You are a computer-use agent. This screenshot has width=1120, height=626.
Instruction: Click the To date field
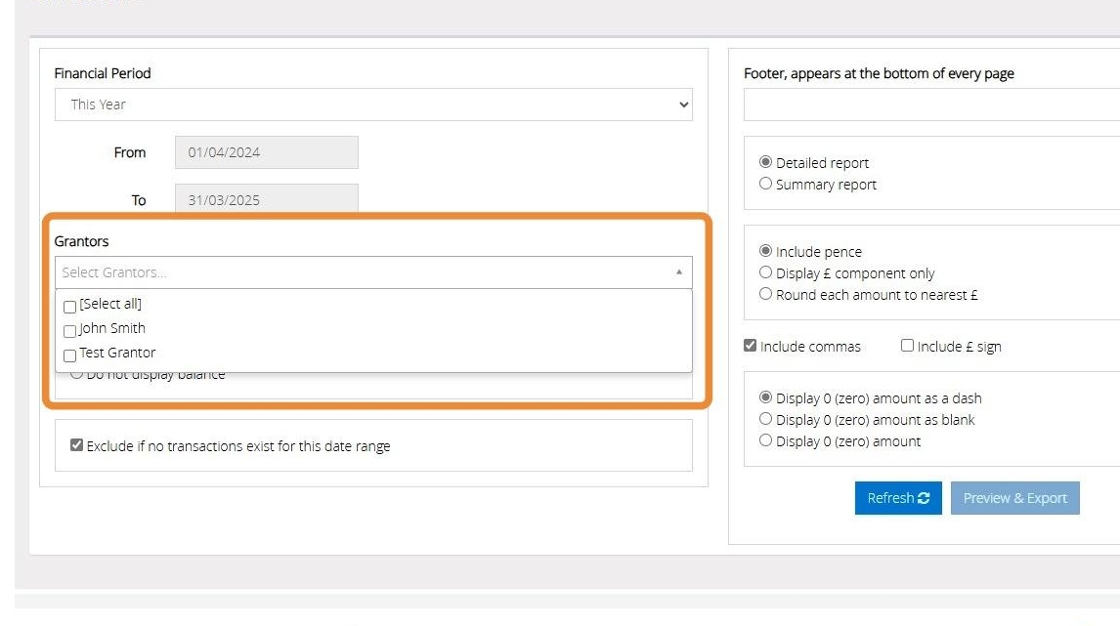(266, 200)
